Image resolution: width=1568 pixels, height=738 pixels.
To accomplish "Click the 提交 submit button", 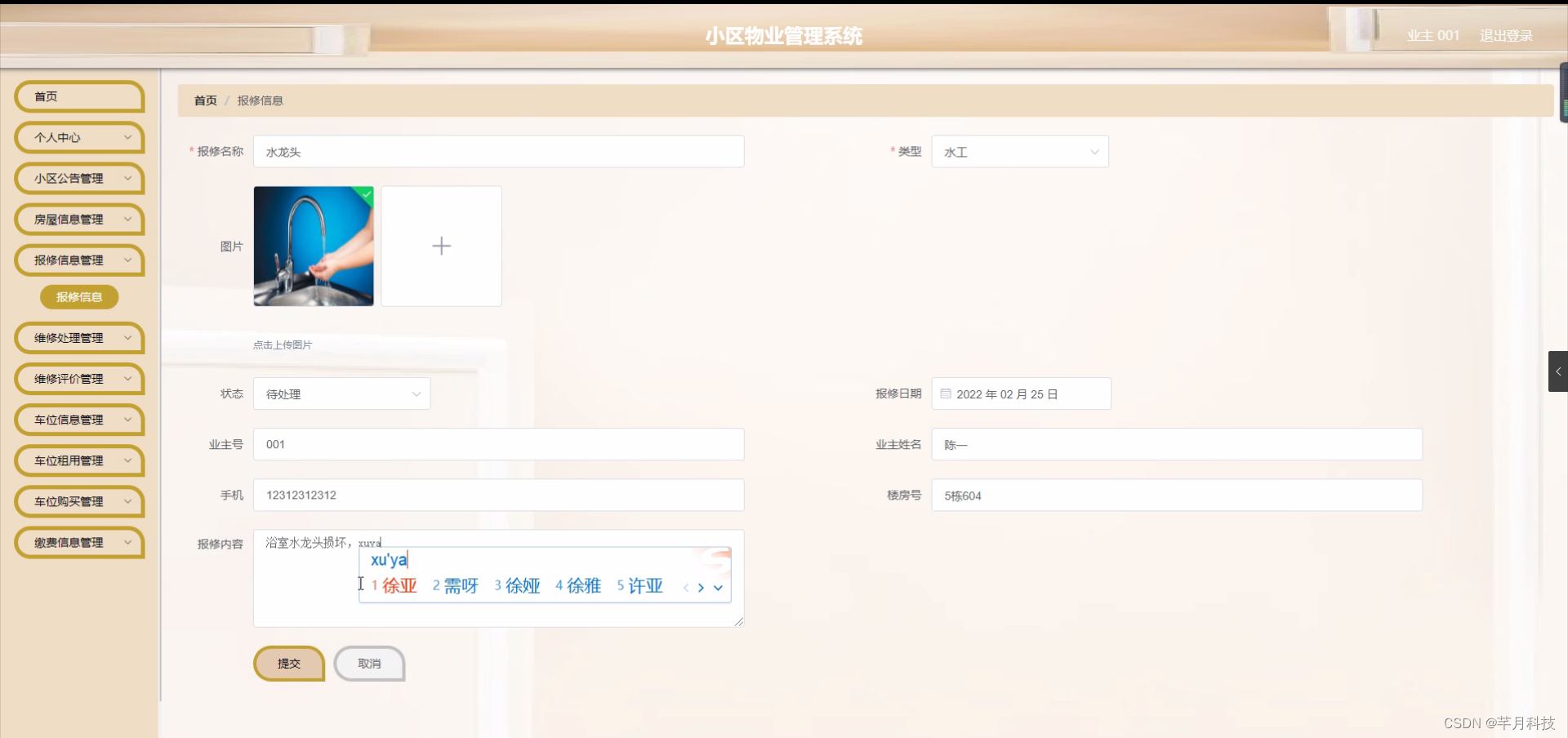I will click(288, 664).
